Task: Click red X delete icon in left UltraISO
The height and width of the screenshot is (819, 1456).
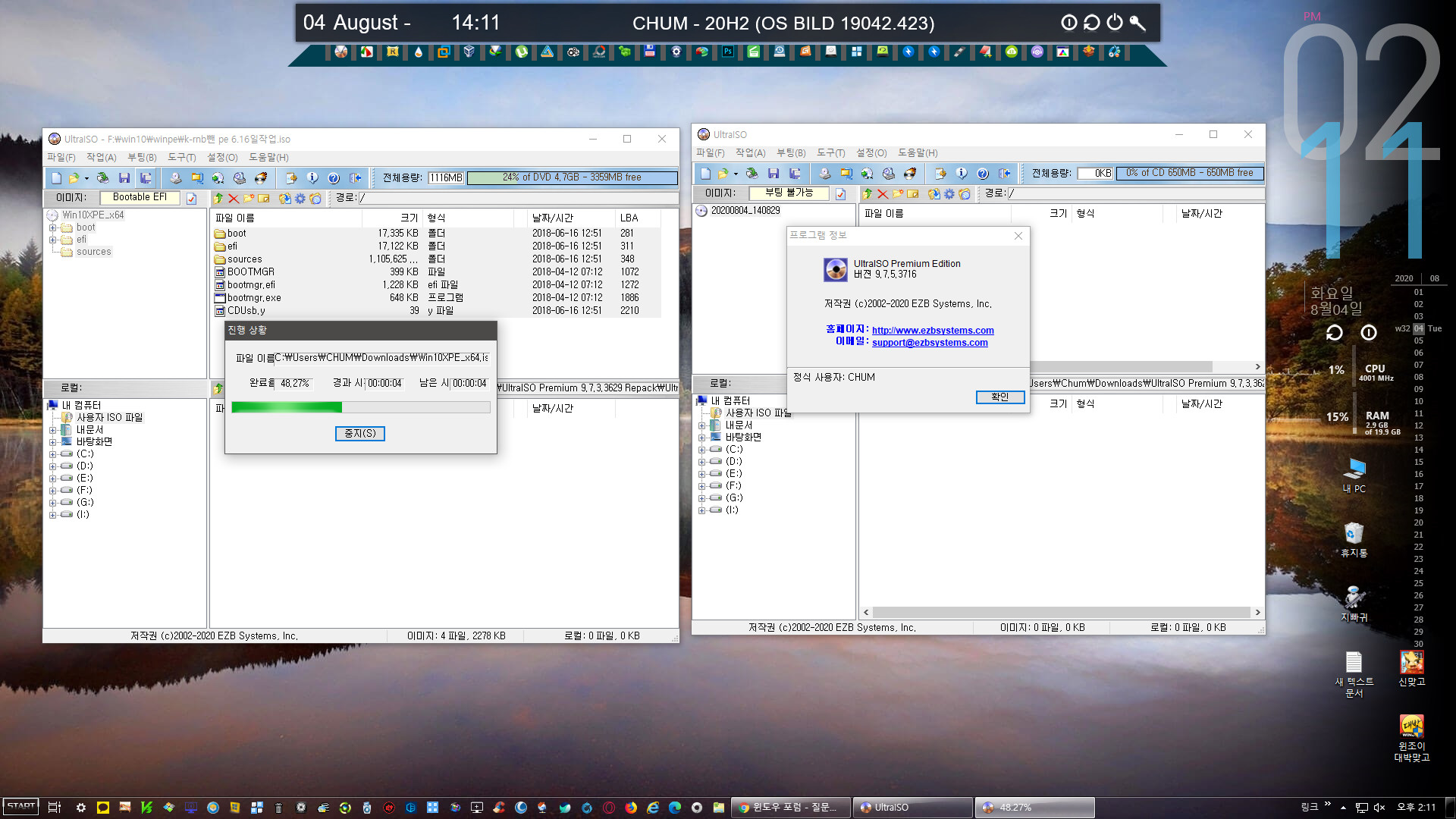Action: coord(234,199)
